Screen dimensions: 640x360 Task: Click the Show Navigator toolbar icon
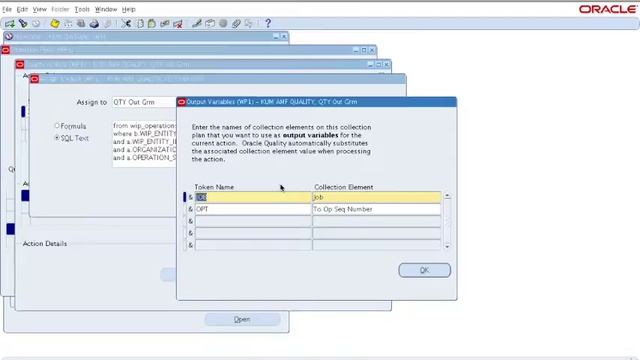tap(36, 24)
